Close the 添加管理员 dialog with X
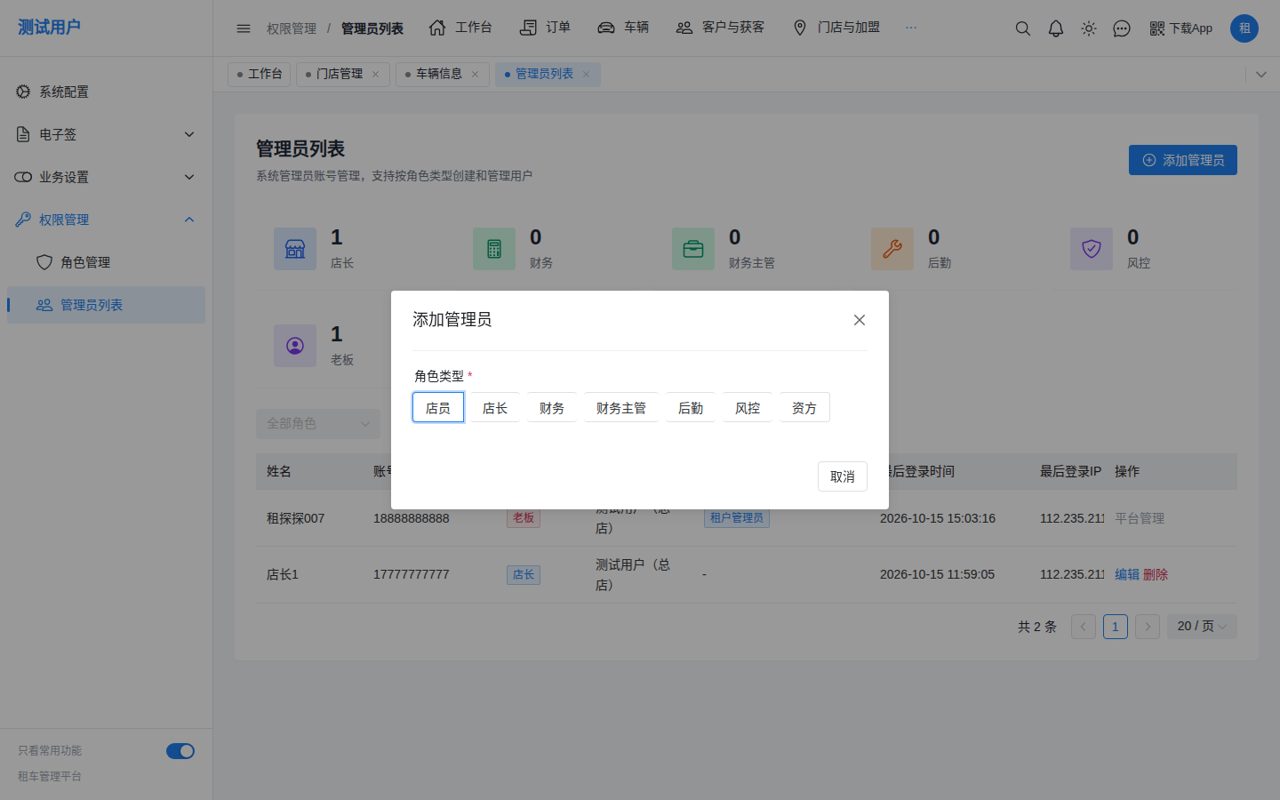The width and height of the screenshot is (1280, 800). click(x=859, y=320)
